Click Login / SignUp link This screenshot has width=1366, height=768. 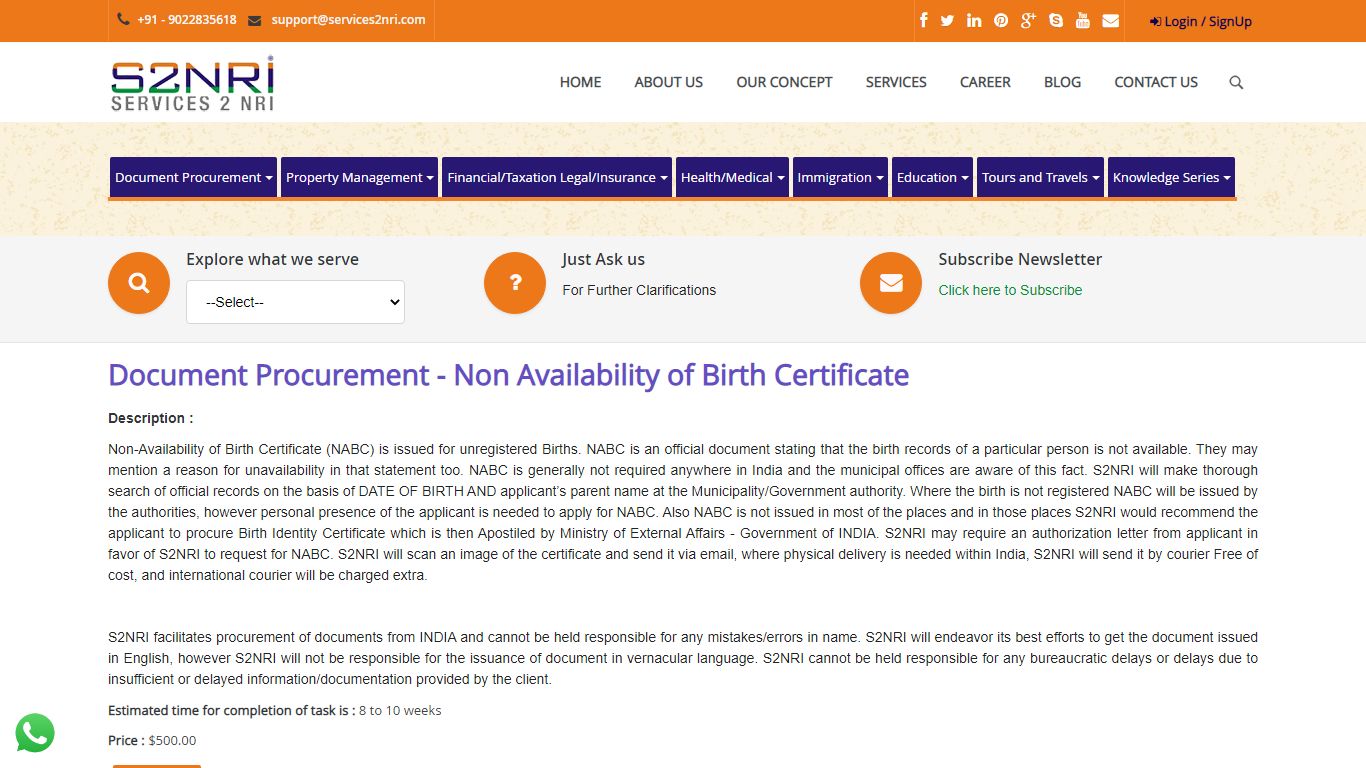(1201, 21)
